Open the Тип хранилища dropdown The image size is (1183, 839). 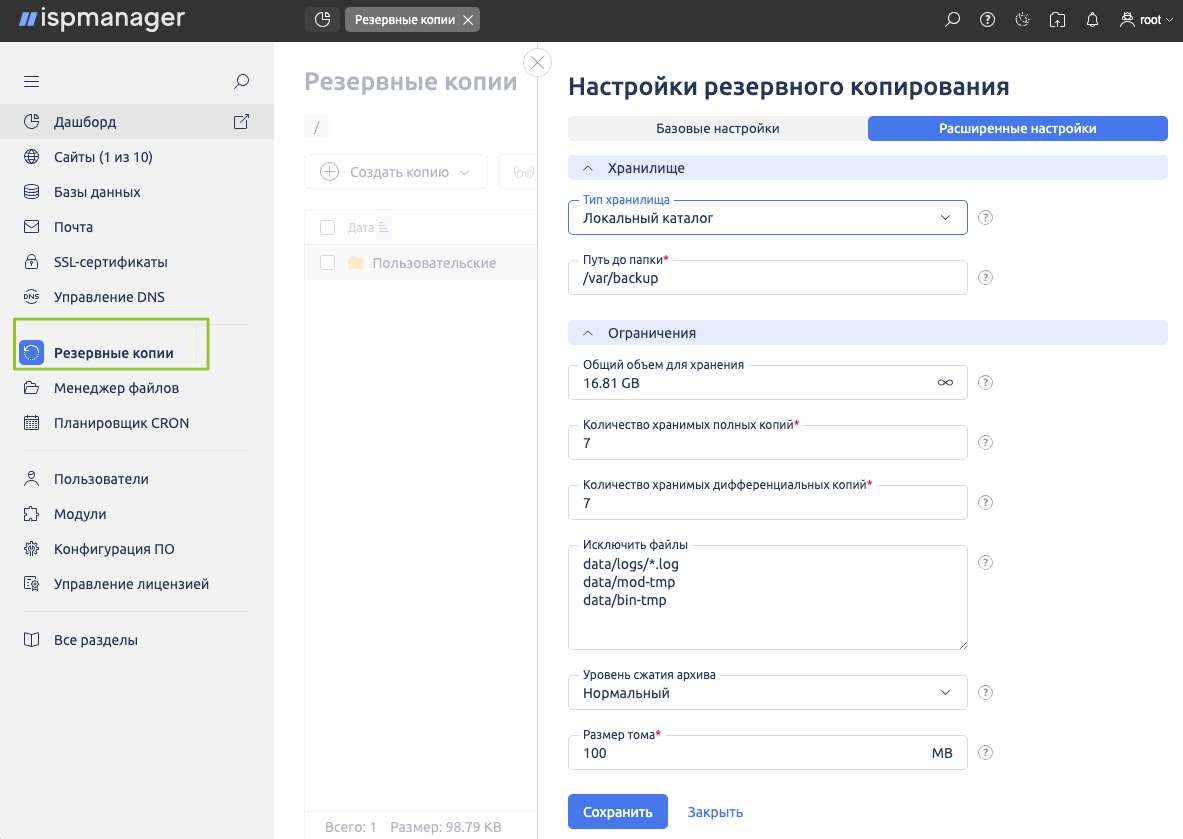click(767, 218)
